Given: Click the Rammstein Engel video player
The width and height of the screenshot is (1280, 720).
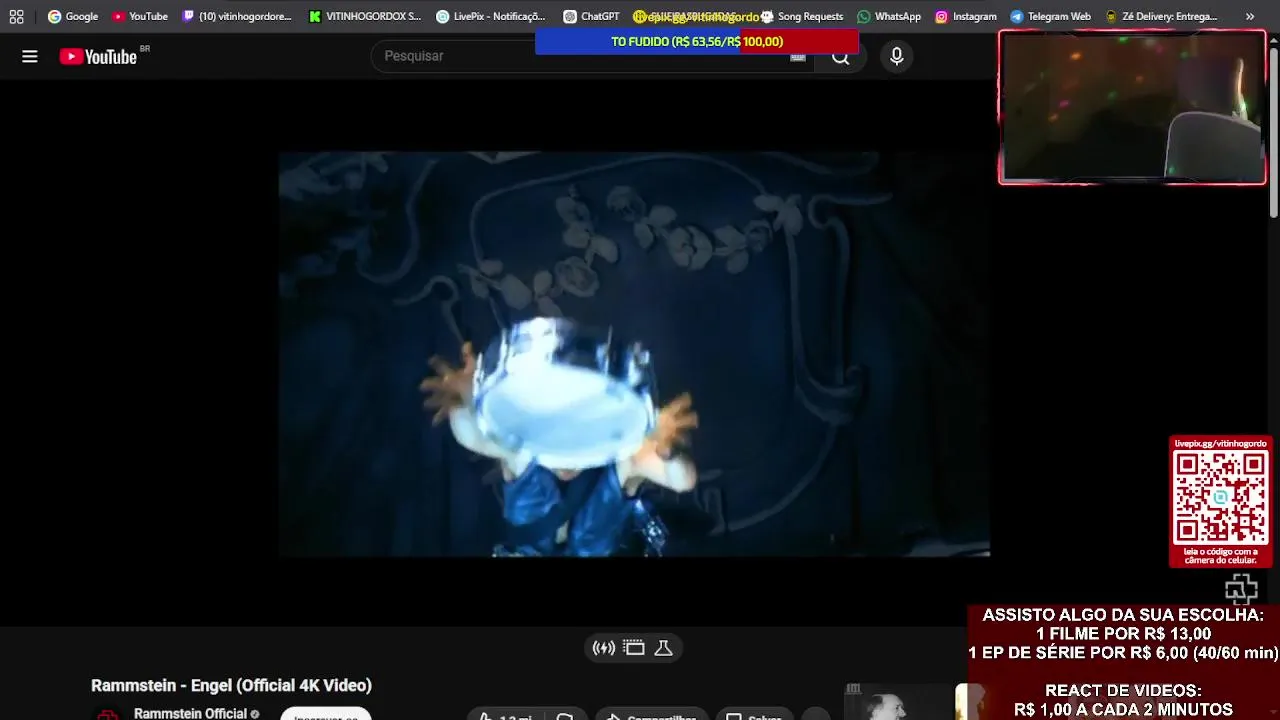Looking at the screenshot, I should (x=634, y=354).
